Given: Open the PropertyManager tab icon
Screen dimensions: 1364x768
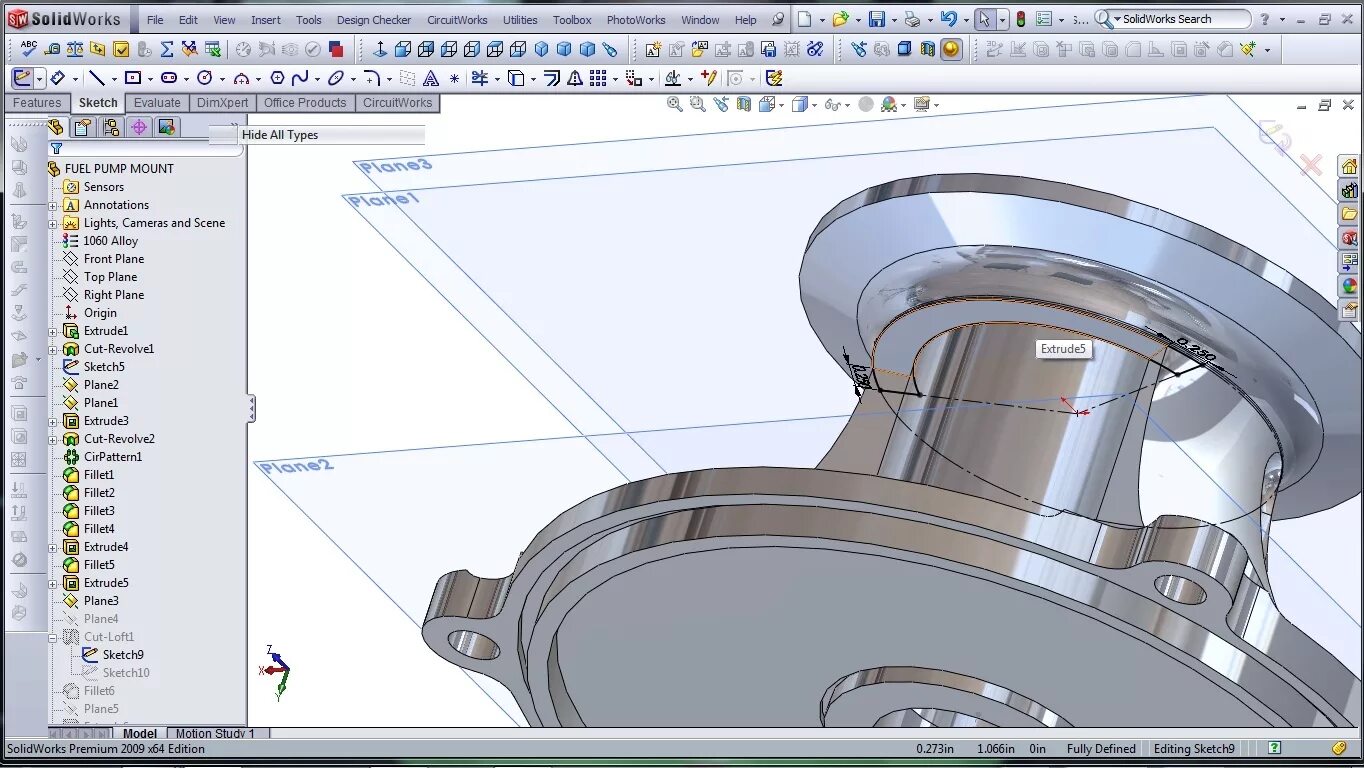Looking at the screenshot, I should [x=83, y=127].
